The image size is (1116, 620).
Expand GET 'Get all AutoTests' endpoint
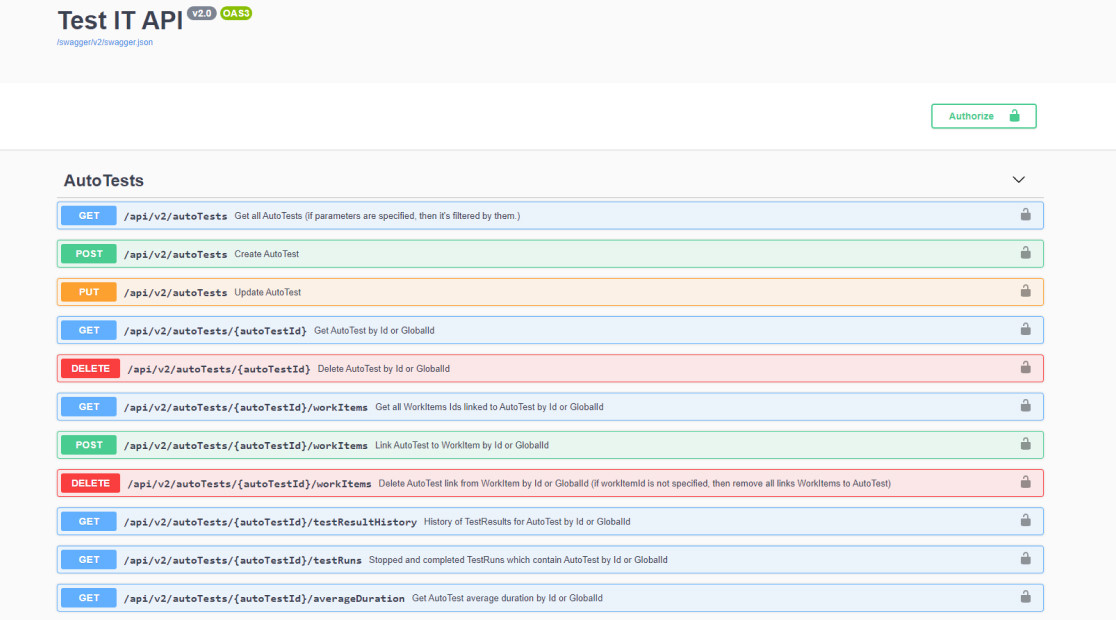(x=550, y=216)
